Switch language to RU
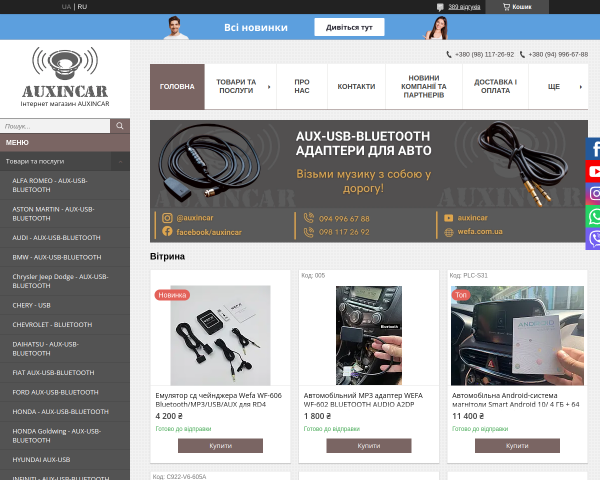Image resolution: width=600 pixels, height=480 pixels. coord(82,7)
